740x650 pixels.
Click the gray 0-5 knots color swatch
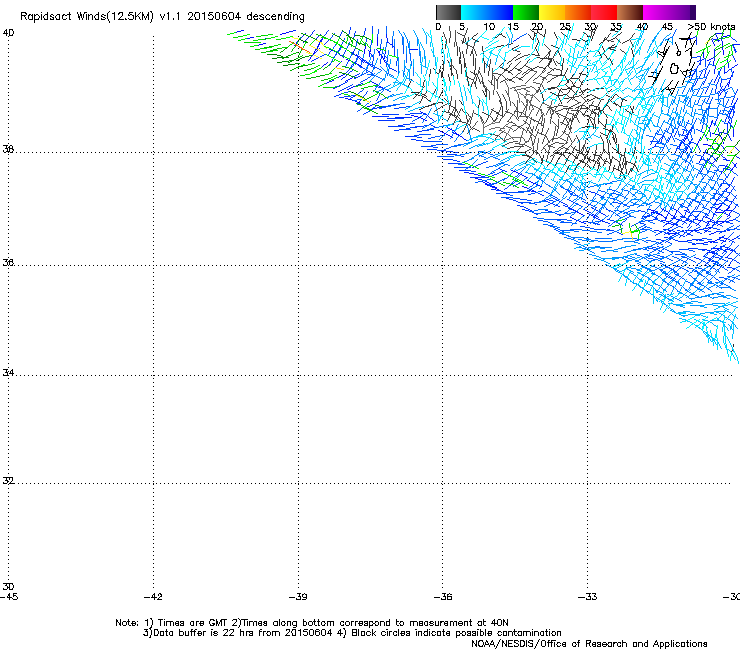click(448, 12)
